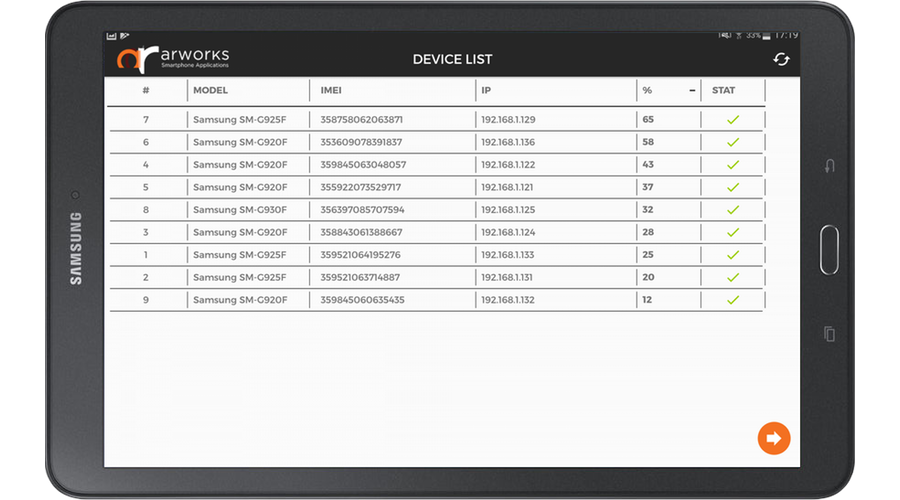
Task: Tap IP address 192.168.1.132
Action: tap(507, 300)
